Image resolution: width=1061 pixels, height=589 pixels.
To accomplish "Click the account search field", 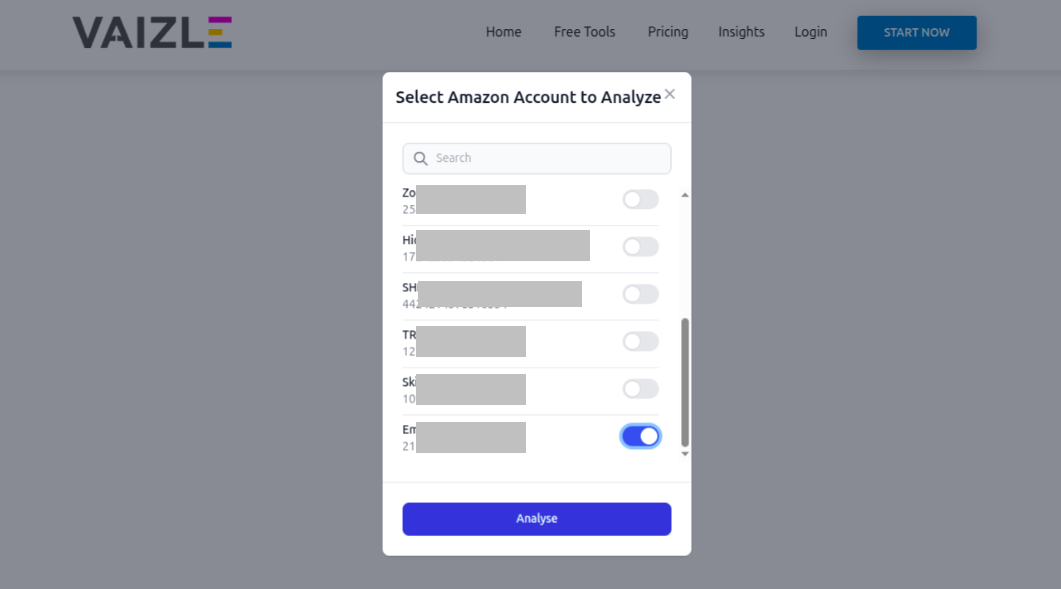I will 537,158.
